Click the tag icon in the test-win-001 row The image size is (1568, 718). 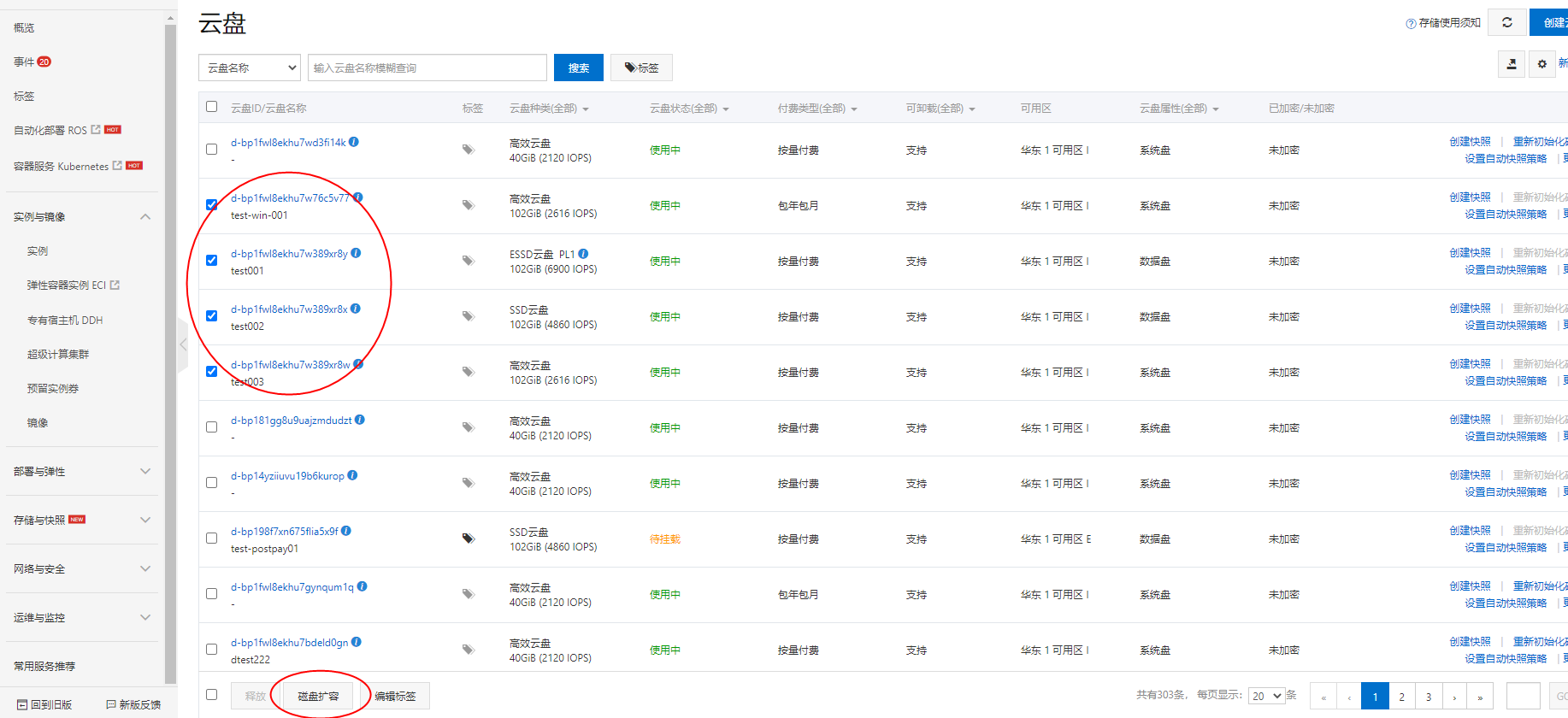[x=469, y=205]
